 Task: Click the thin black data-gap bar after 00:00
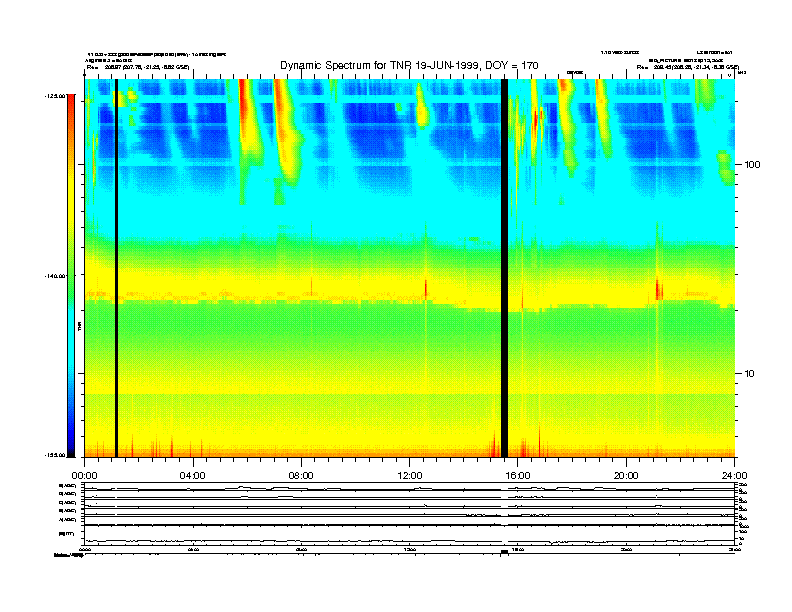(116, 268)
